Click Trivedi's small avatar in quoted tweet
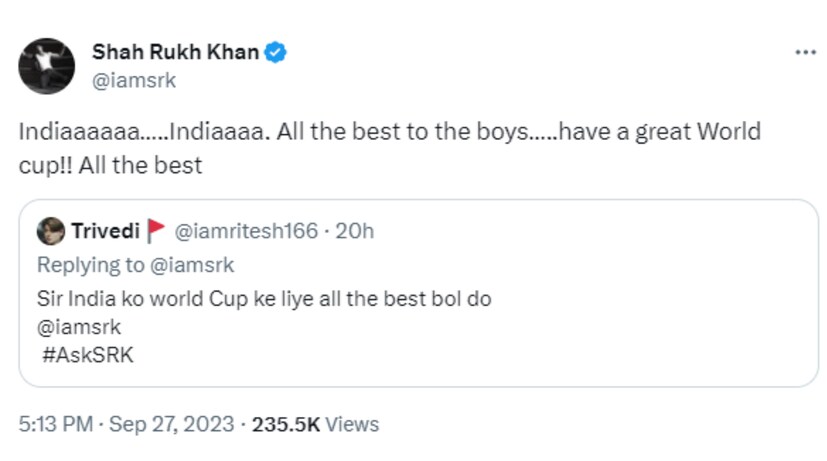The image size is (827, 461). [x=51, y=232]
